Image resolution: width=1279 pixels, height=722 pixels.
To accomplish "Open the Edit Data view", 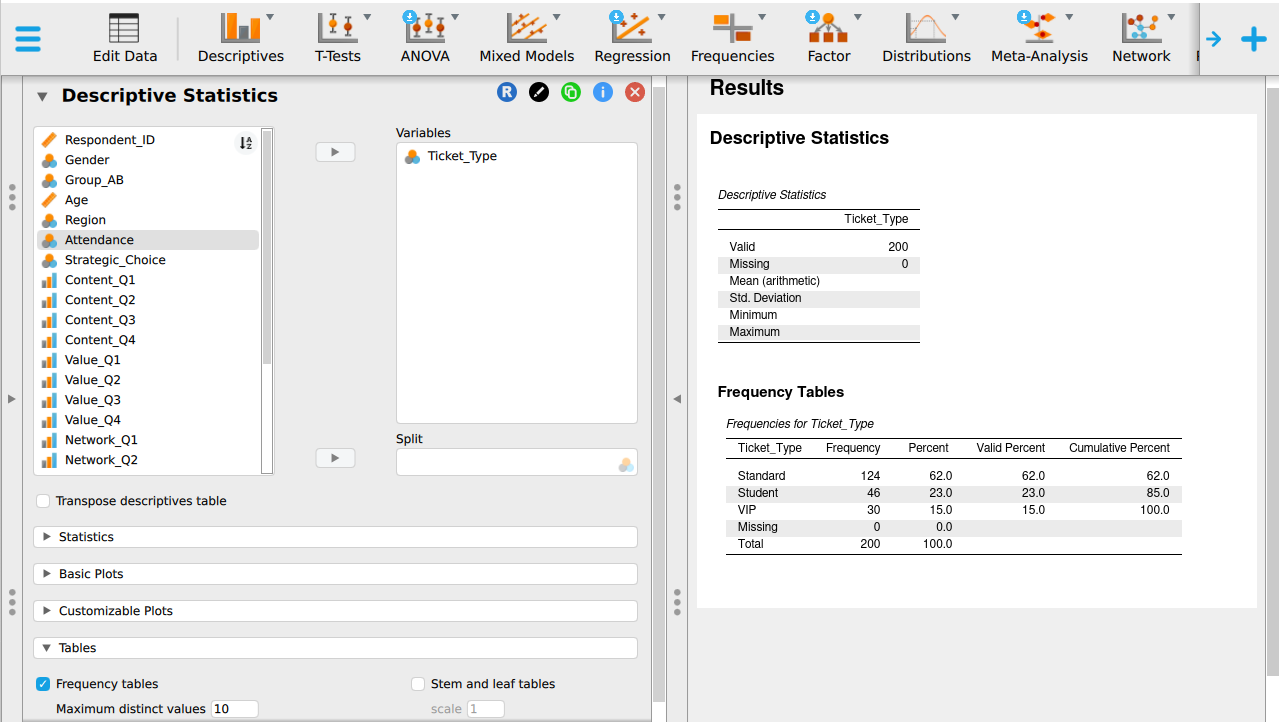I will pyautogui.click(x=125, y=38).
